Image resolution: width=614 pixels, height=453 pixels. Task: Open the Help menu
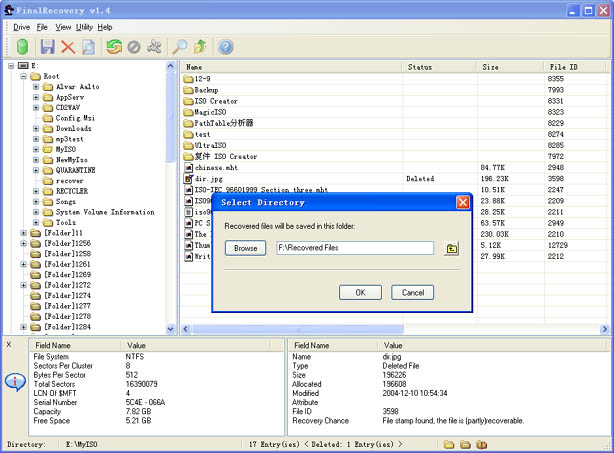click(x=105, y=27)
